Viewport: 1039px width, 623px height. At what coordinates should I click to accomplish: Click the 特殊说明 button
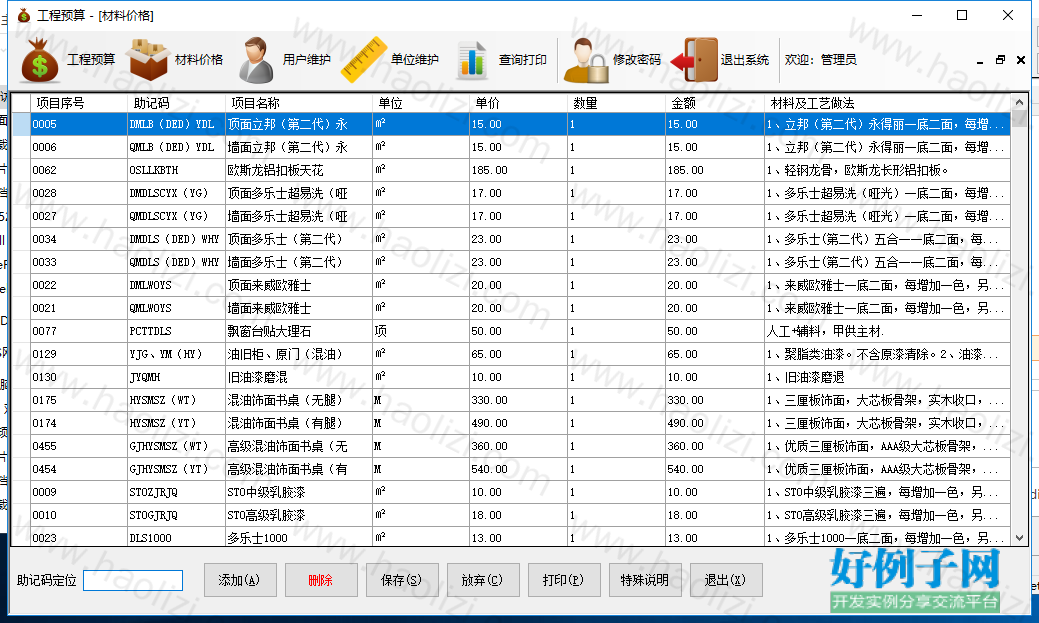tap(645, 580)
